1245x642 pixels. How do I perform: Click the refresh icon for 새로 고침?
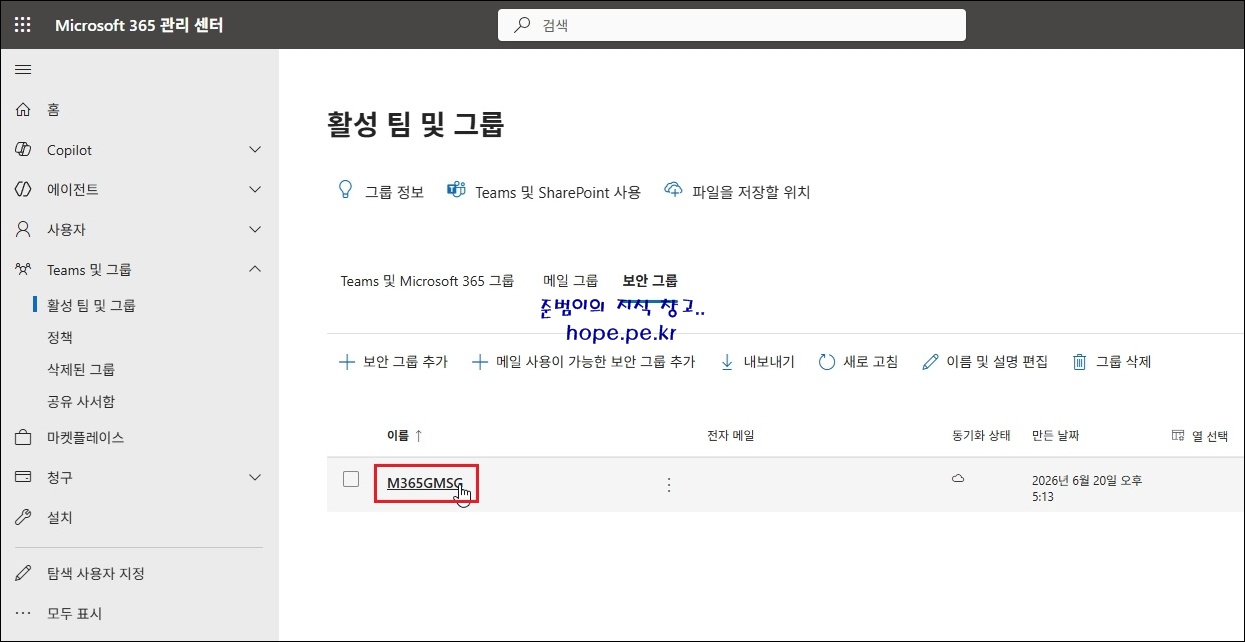(826, 362)
